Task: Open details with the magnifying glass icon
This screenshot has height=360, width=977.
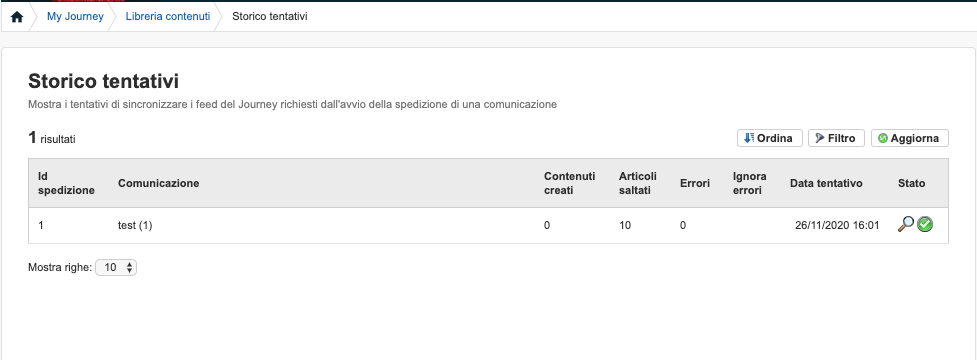Action: point(905,224)
